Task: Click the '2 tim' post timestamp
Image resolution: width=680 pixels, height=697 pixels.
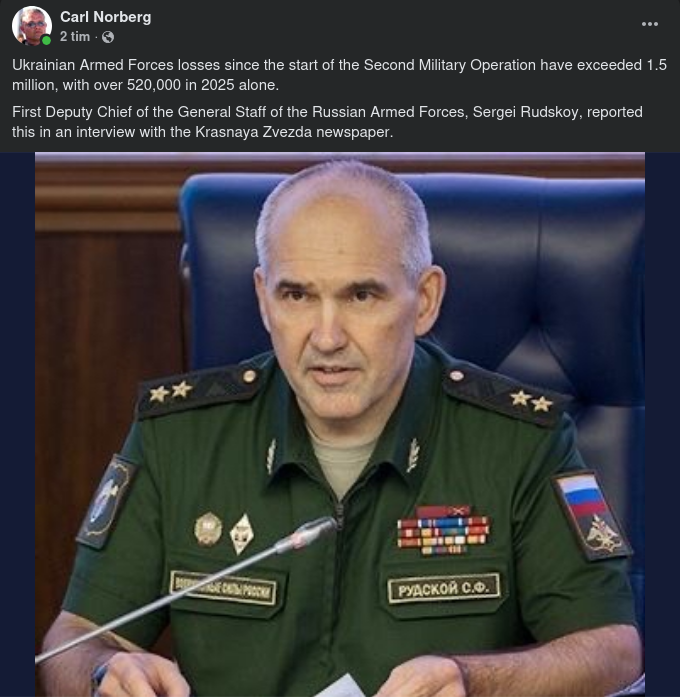Action: 75,37
